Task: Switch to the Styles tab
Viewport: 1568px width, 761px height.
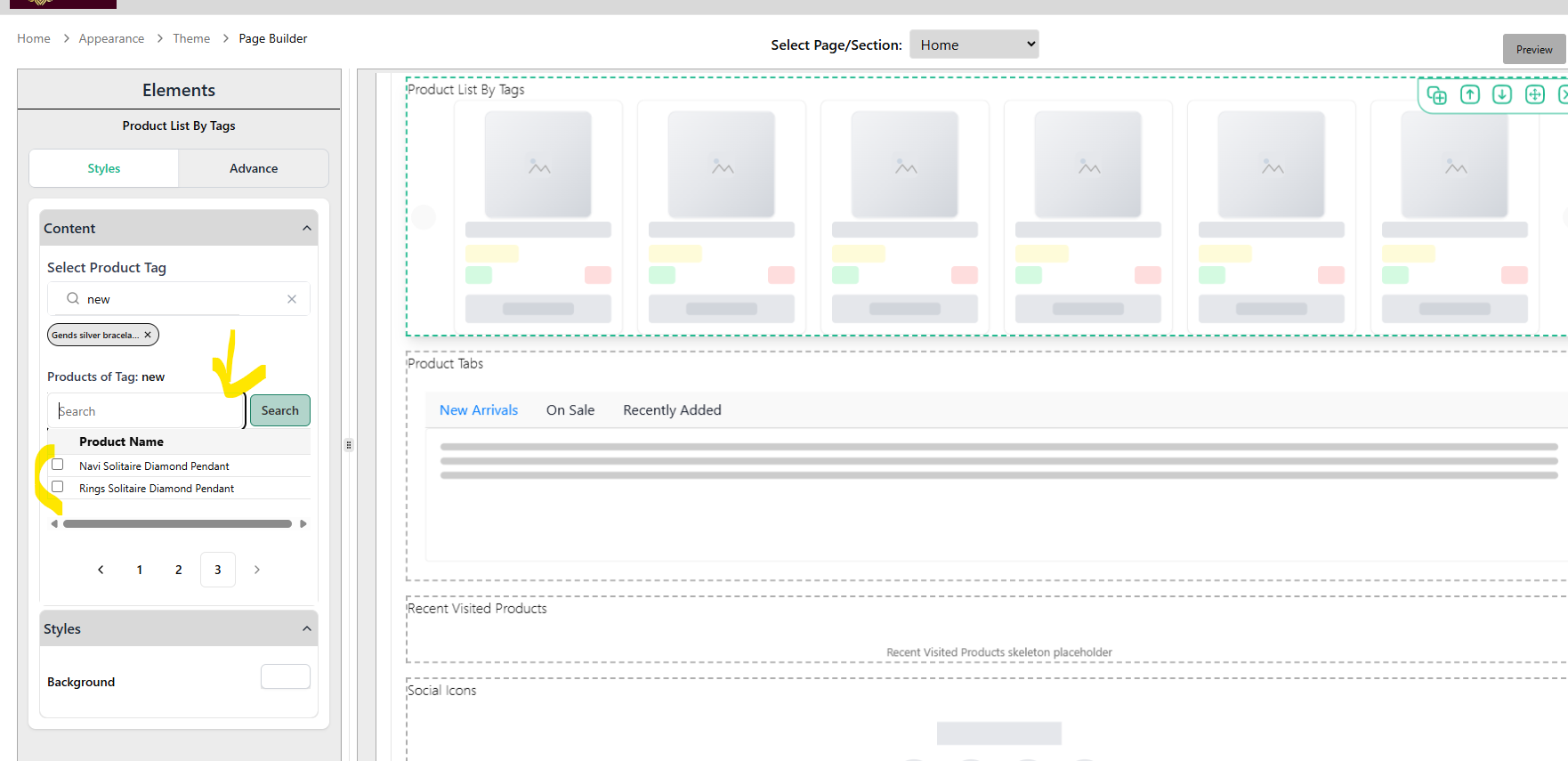Action: tap(104, 168)
